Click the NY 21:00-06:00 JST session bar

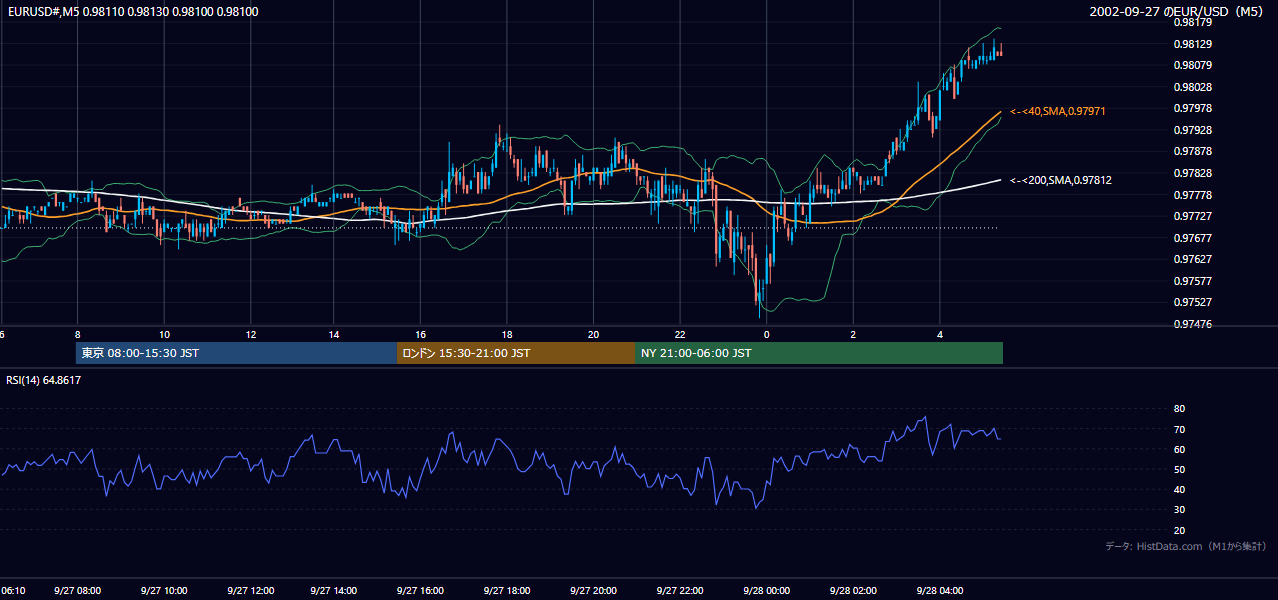click(x=819, y=353)
